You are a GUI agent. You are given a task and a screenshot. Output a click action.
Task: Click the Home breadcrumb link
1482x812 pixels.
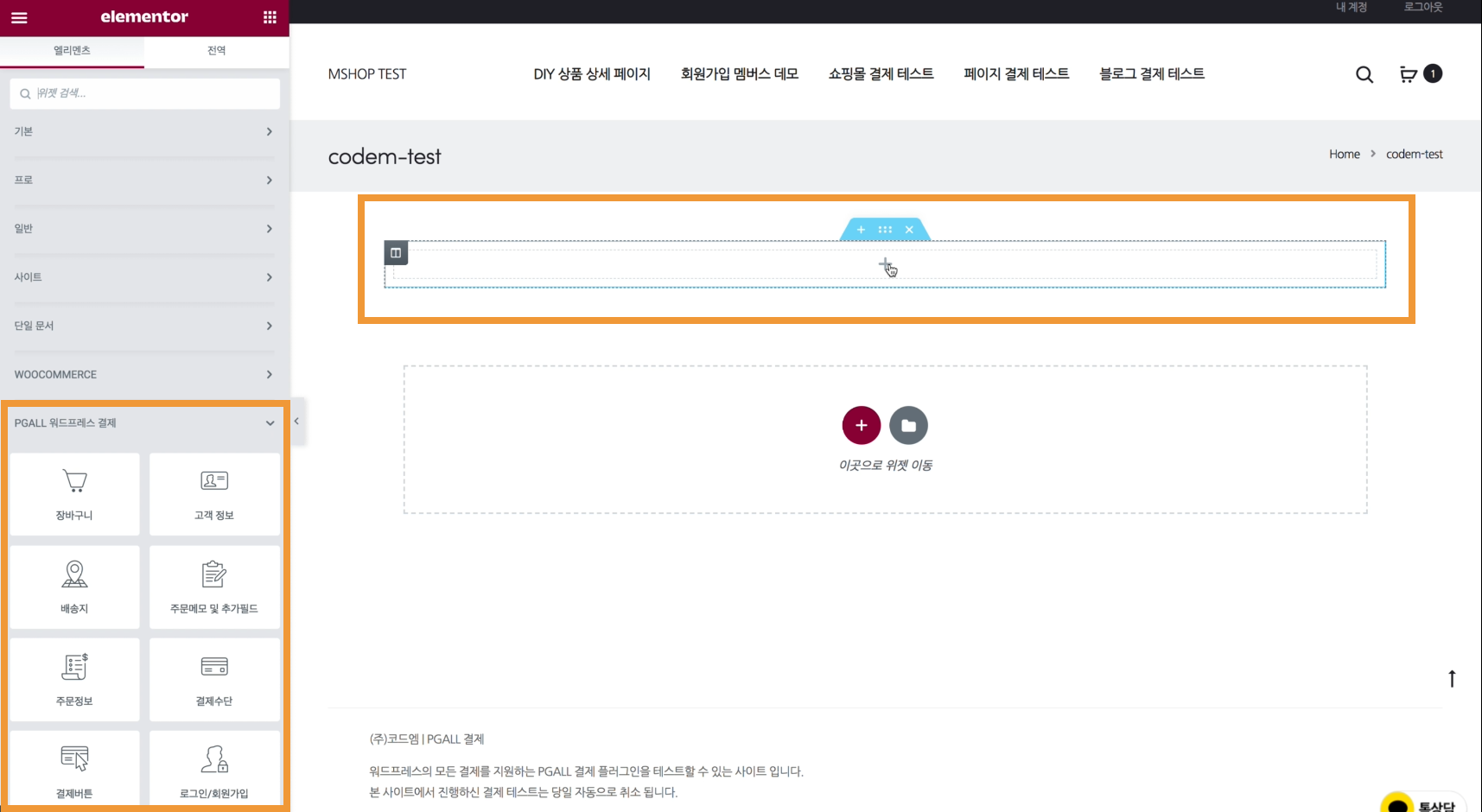tap(1344, 155)
